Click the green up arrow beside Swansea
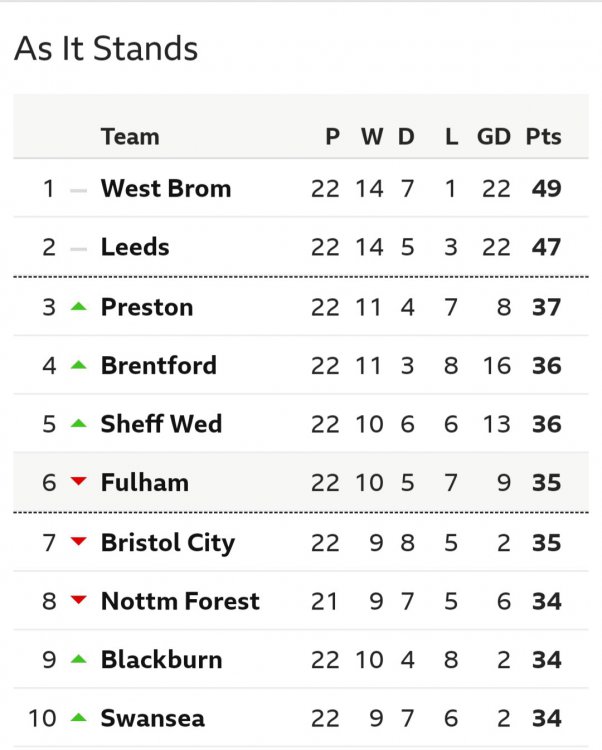 tap(79, 718)
